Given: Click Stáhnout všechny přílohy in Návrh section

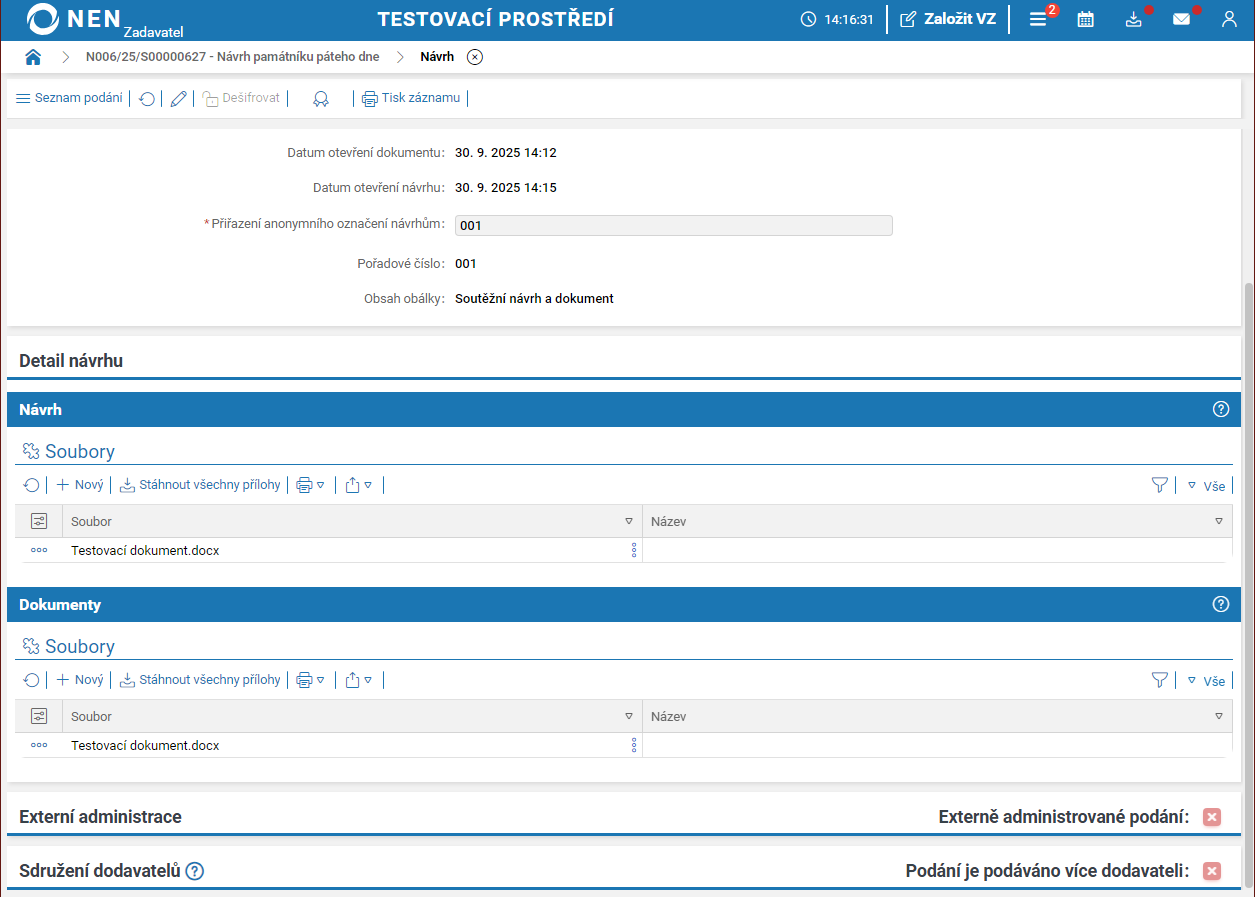Looking at the screenshot, I should pos(200,485).
